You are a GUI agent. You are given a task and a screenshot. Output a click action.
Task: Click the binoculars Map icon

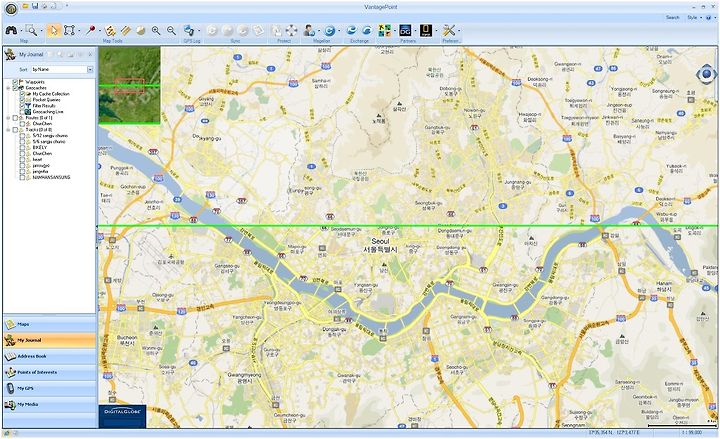[x=11, y=30]
